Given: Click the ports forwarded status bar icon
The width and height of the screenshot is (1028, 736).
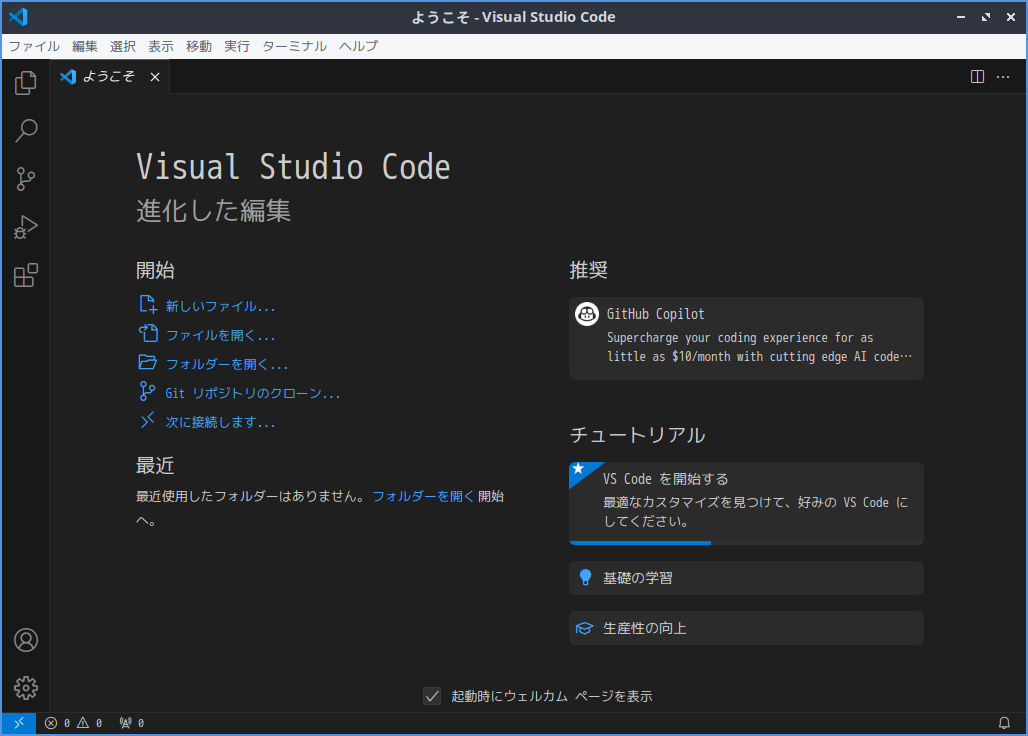Looking at the screenshot, I should [132, 723].
